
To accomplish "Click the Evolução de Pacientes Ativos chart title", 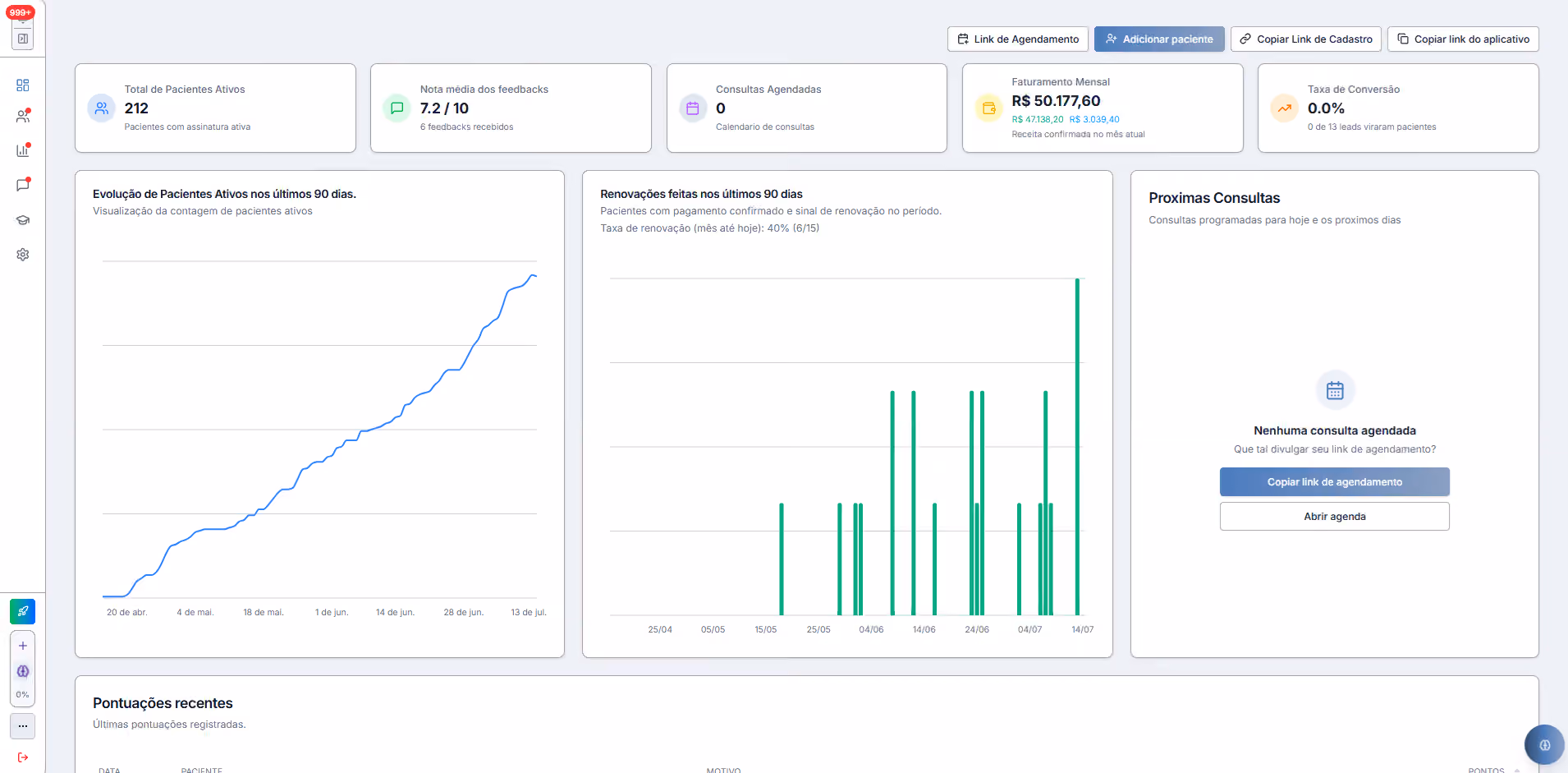I will (224, 195).
